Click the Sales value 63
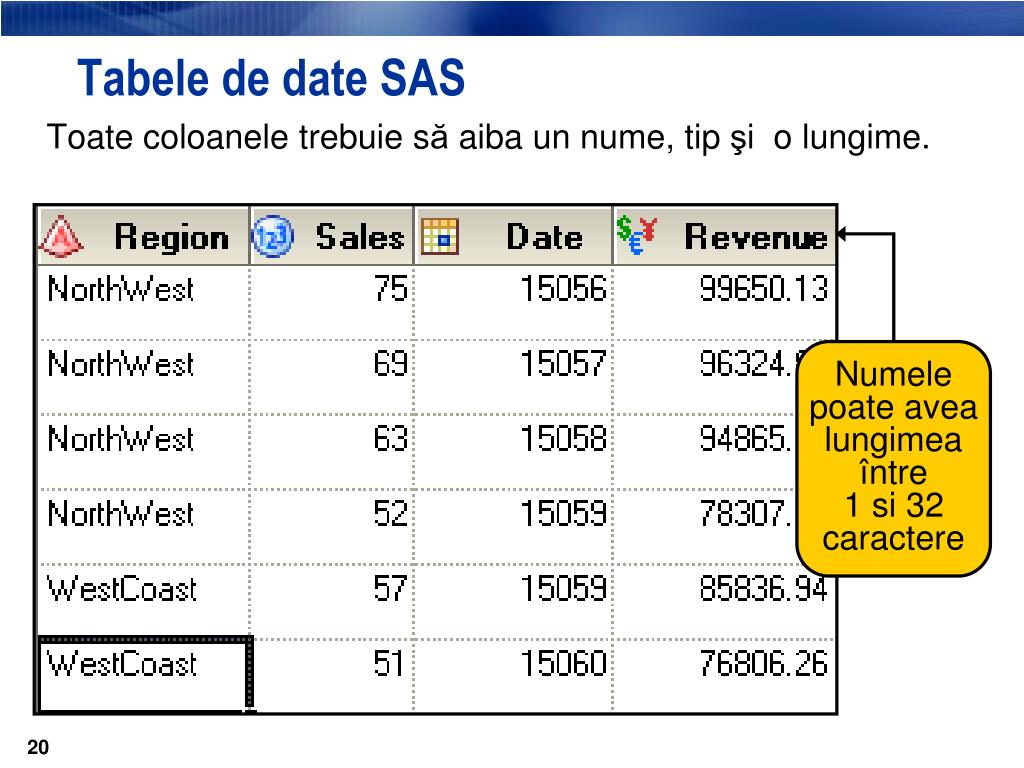This screenshot has height=768, width=1024. tap(391, 439)
